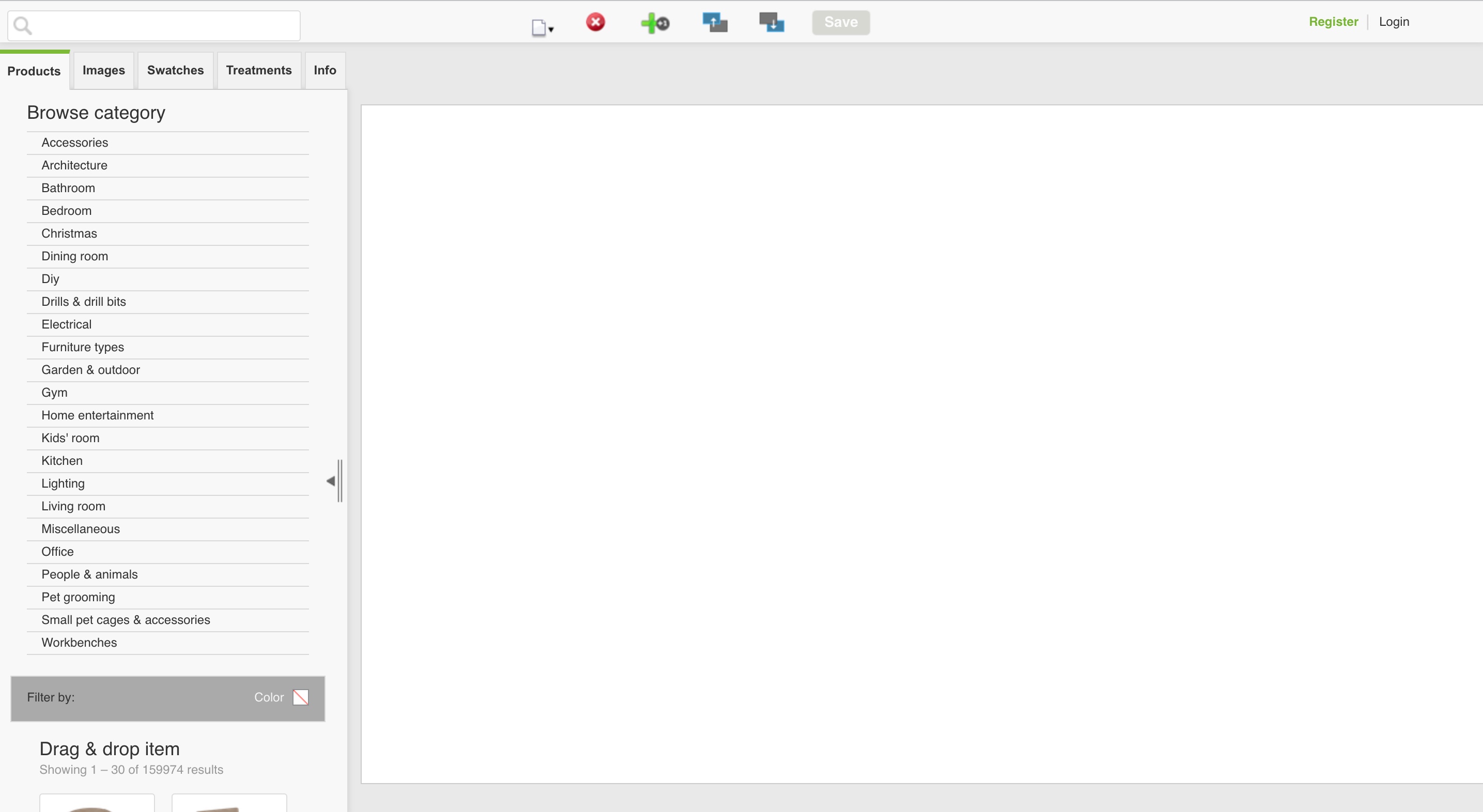The height and width of the screenshot is (812, 1483).
Task: Open the Treatments tab
Action: coord(258,70)
